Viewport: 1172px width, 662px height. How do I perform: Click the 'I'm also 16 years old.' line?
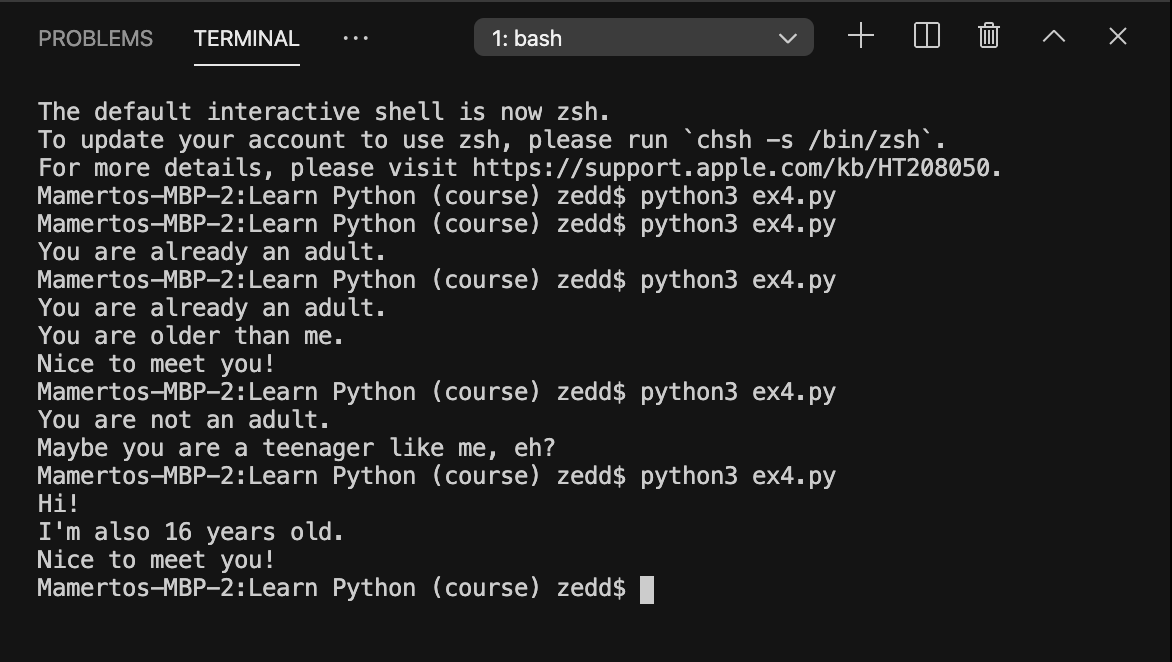(x=191, y=532)
